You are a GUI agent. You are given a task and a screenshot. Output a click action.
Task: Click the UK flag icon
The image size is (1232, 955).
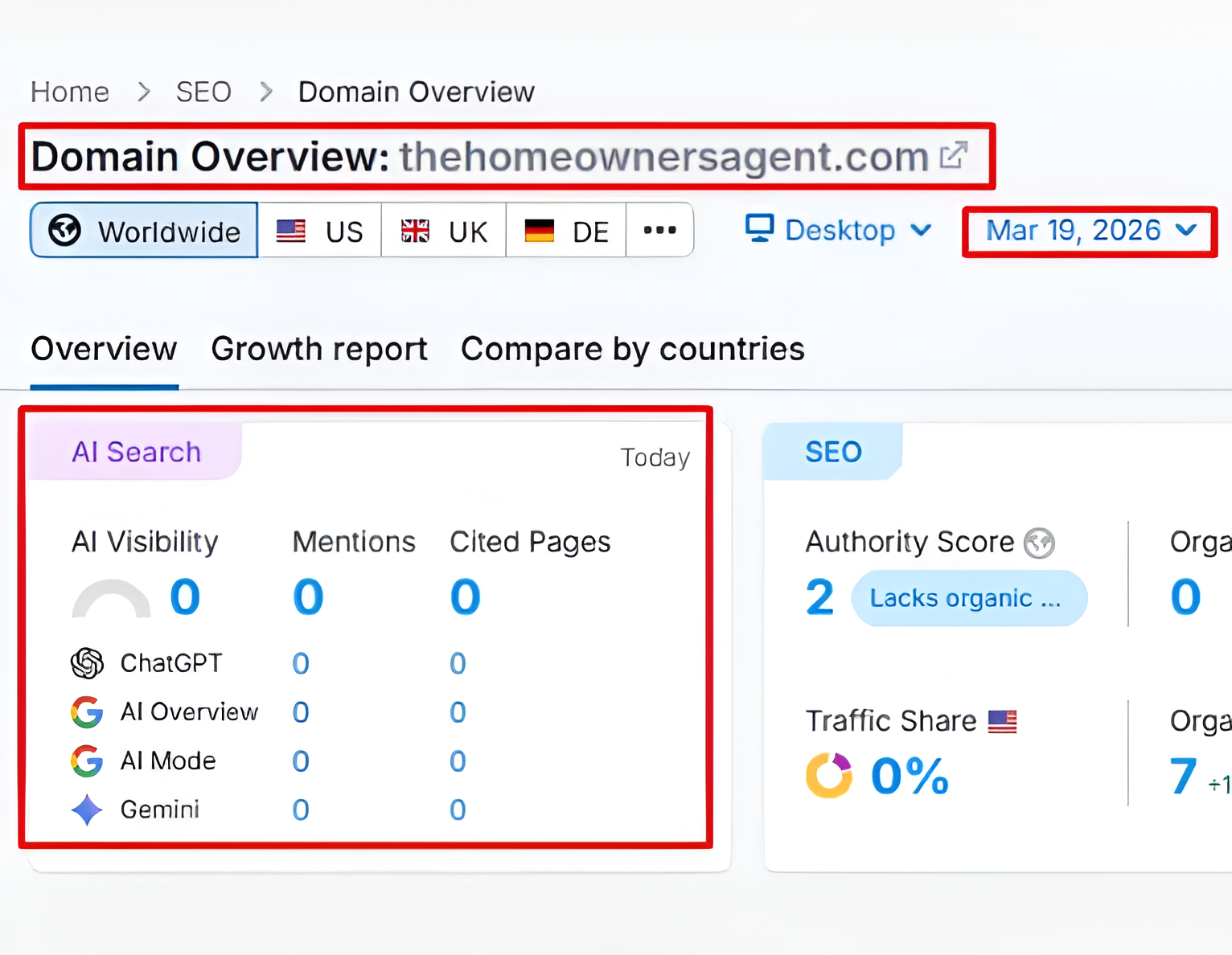(x=415, y=232)
